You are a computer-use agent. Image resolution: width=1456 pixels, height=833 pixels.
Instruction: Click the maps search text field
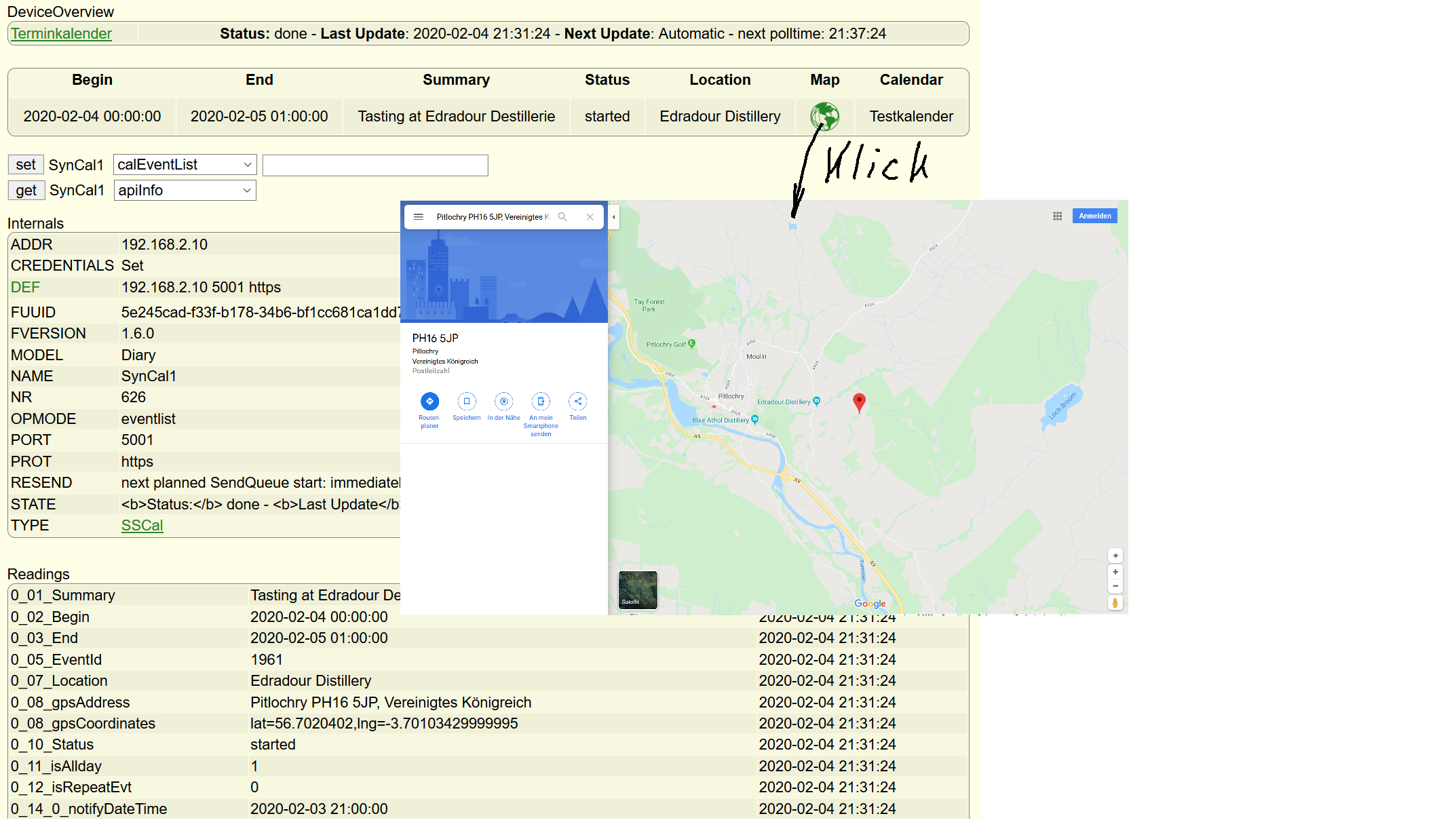[x=493, y=217]
